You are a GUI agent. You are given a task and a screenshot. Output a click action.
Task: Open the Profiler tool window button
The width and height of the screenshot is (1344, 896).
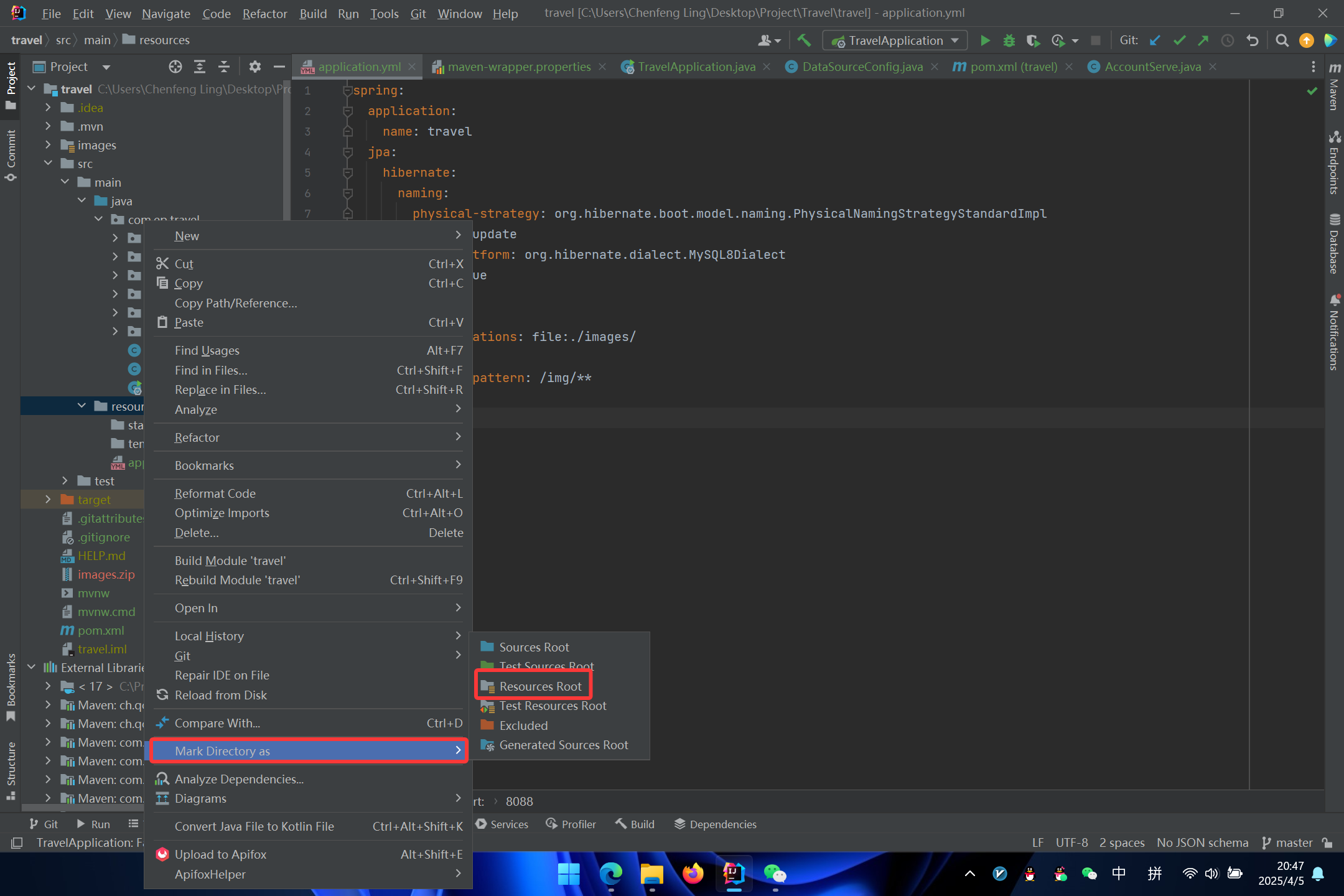pos(571,824)
